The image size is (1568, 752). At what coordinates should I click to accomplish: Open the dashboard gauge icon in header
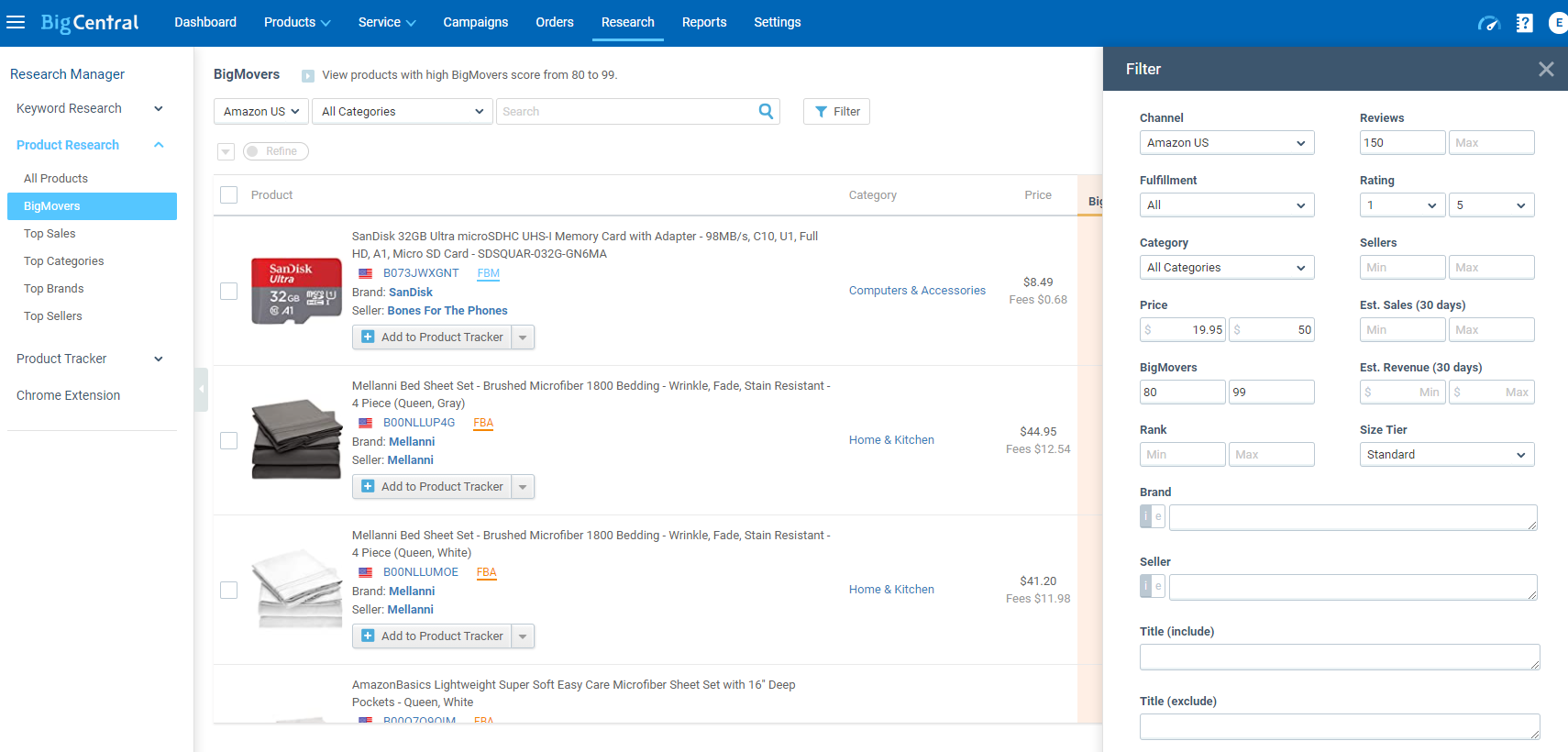[1488, 23]
